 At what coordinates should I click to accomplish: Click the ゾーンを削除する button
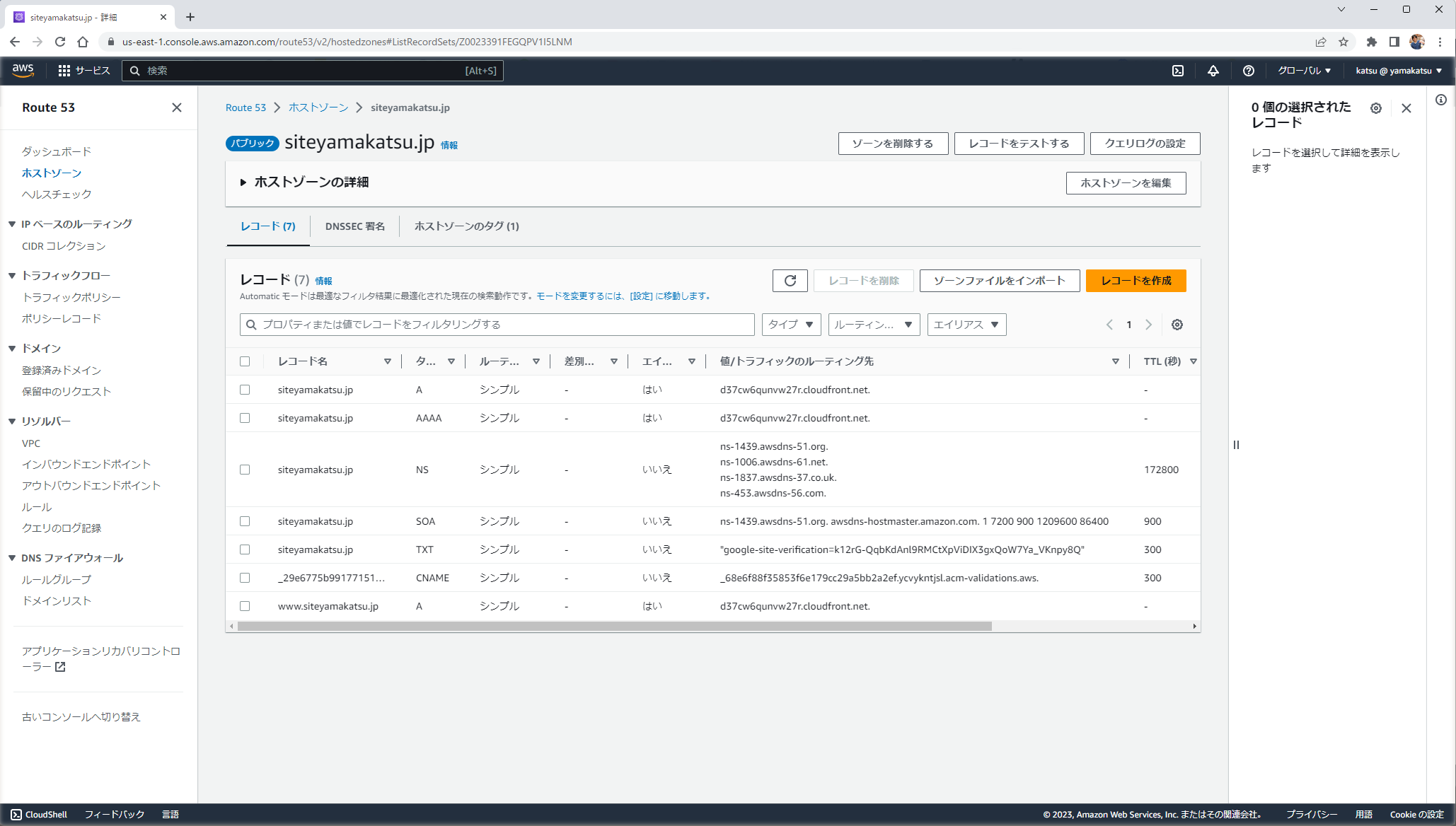(x=893, y=144)
